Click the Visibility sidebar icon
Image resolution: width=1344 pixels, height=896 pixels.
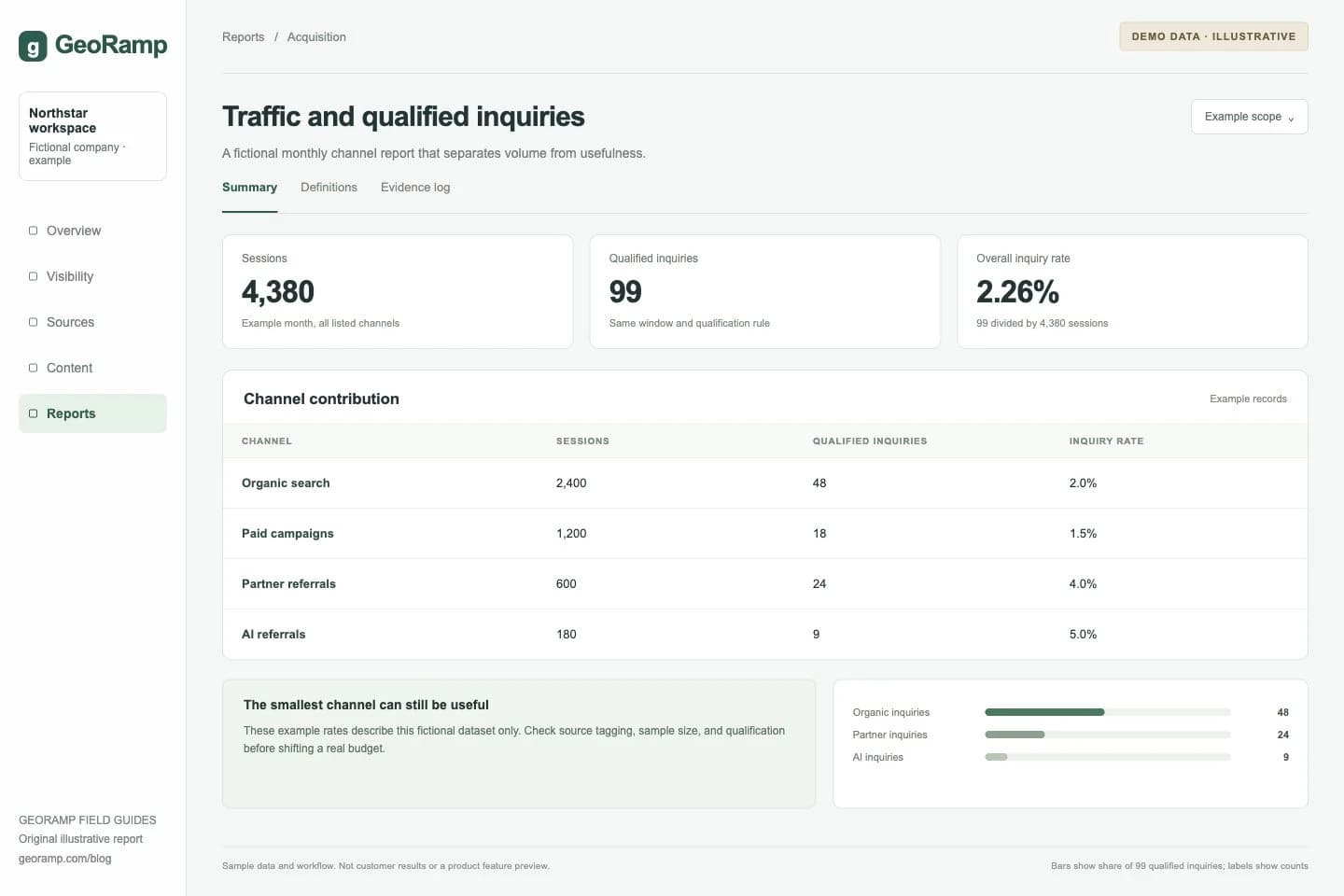click(x=34, y=276)
